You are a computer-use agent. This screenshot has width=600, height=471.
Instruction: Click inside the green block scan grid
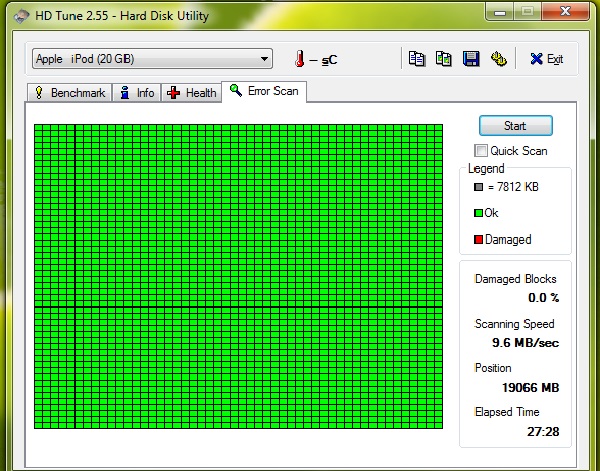pos(238,276)
